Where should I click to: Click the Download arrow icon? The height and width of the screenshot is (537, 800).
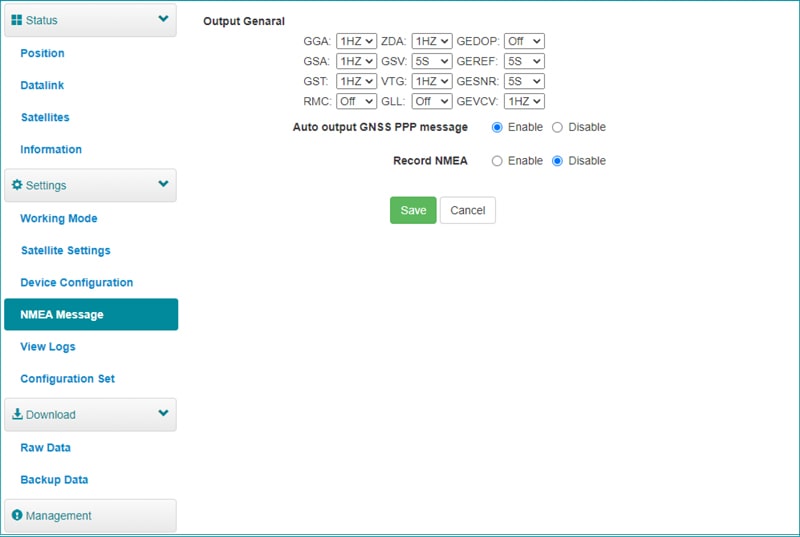(x=17, y=415)
